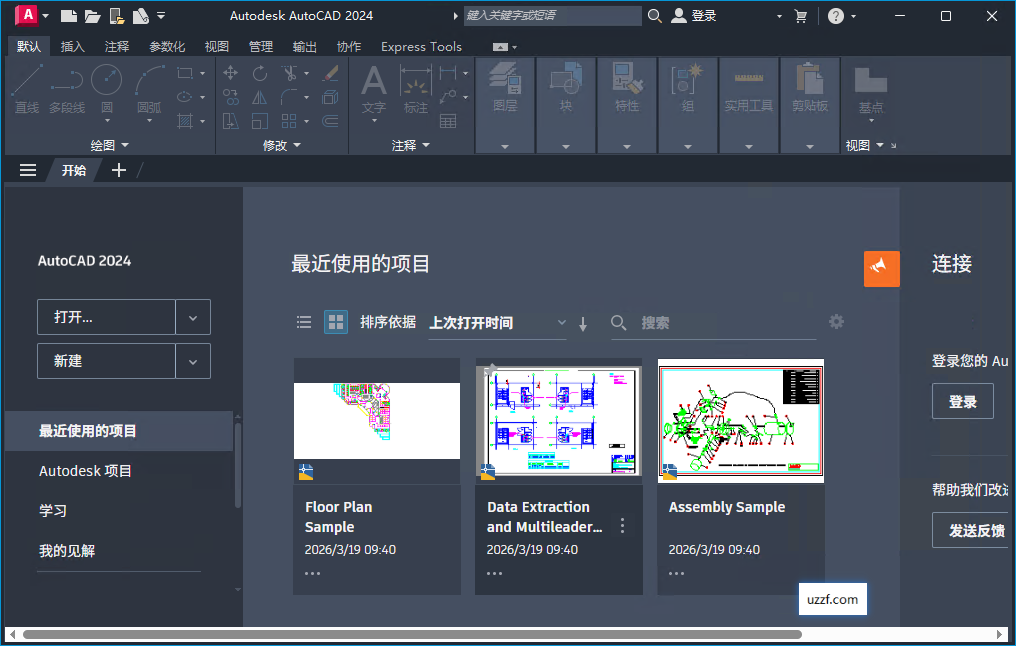Open the Express Tools ribbon tab
1016x646 pixels.
click(420, 46)
